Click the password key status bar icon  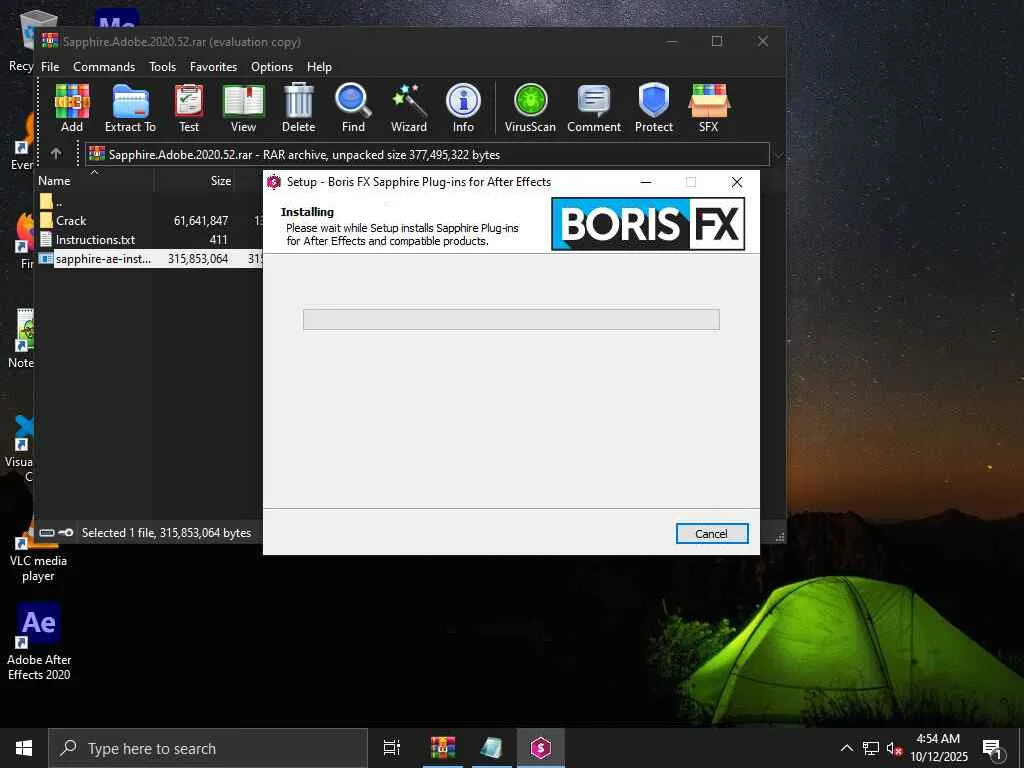[x=65, y=532]
